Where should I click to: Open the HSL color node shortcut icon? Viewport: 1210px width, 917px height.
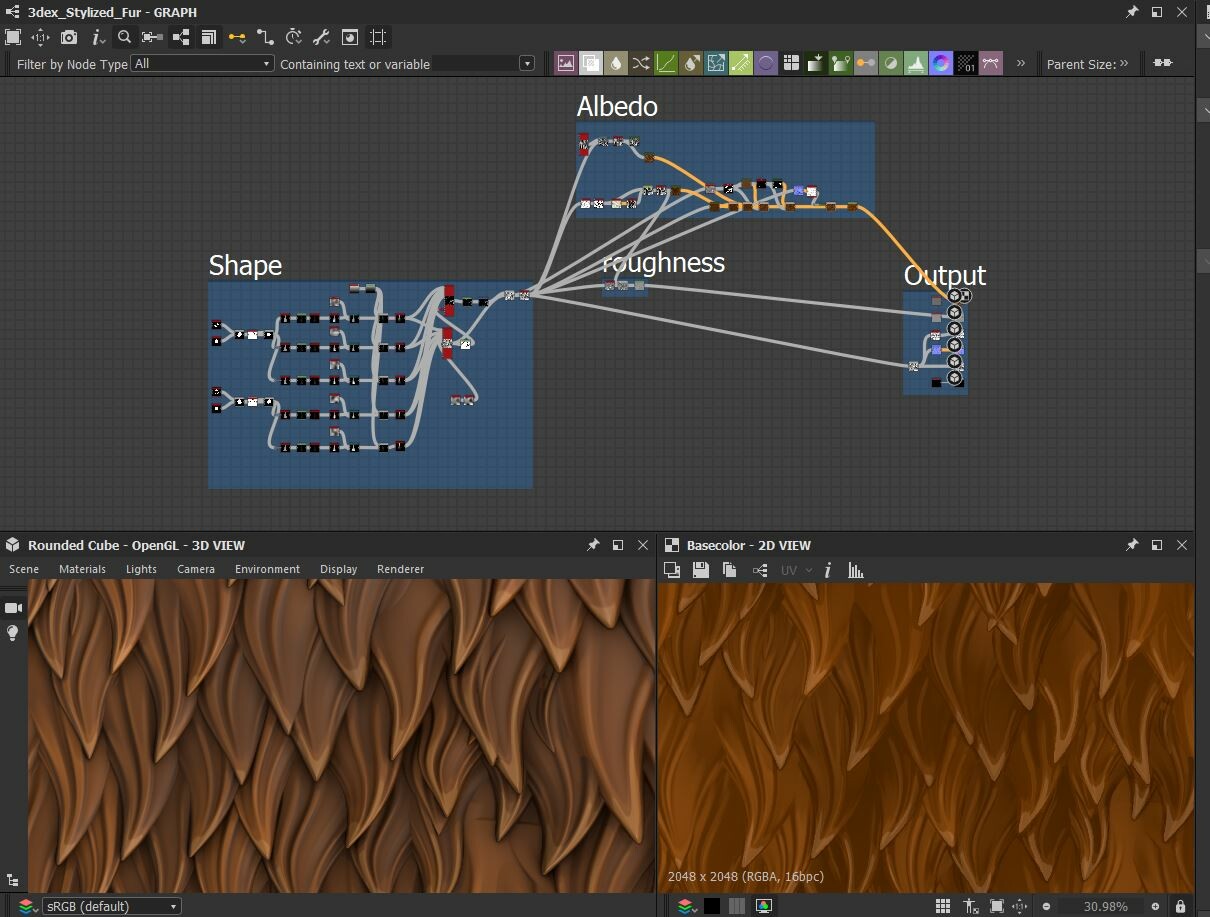[x=941, y=63]
